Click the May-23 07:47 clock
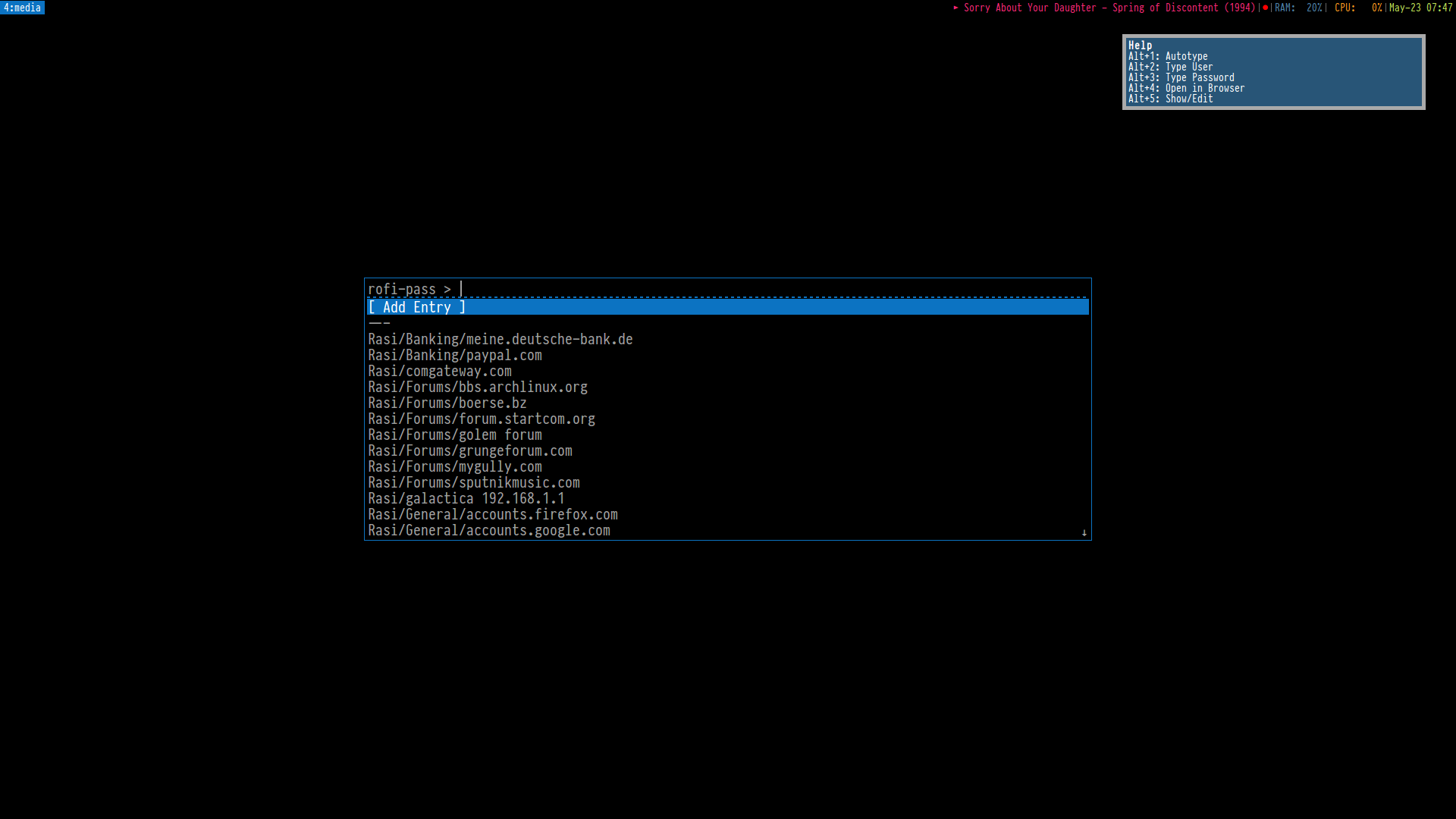The height and width of the screenshot is (819, 1456). coord(1420,8)
